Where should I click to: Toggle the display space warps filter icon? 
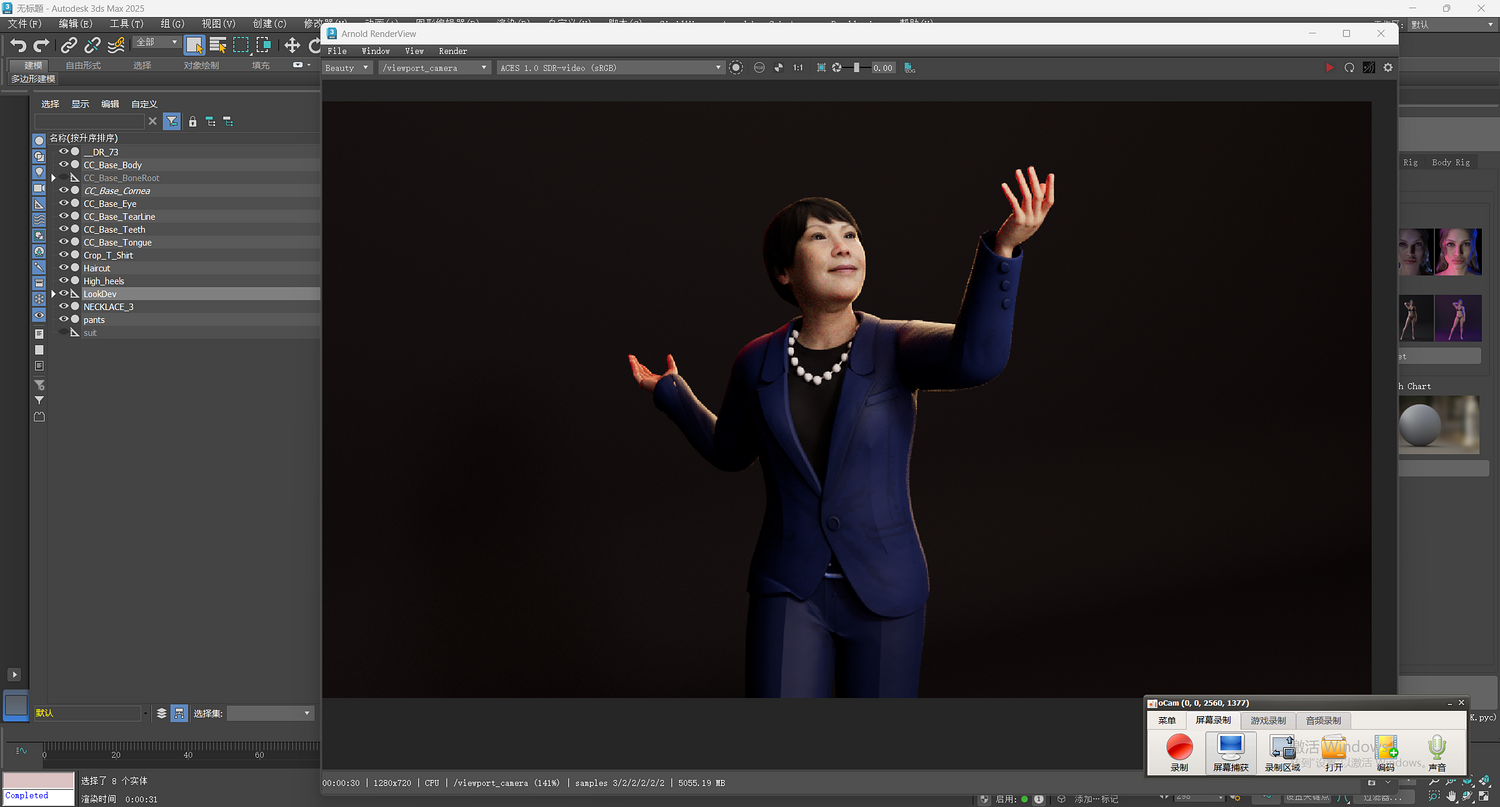[x=39, y=219]
